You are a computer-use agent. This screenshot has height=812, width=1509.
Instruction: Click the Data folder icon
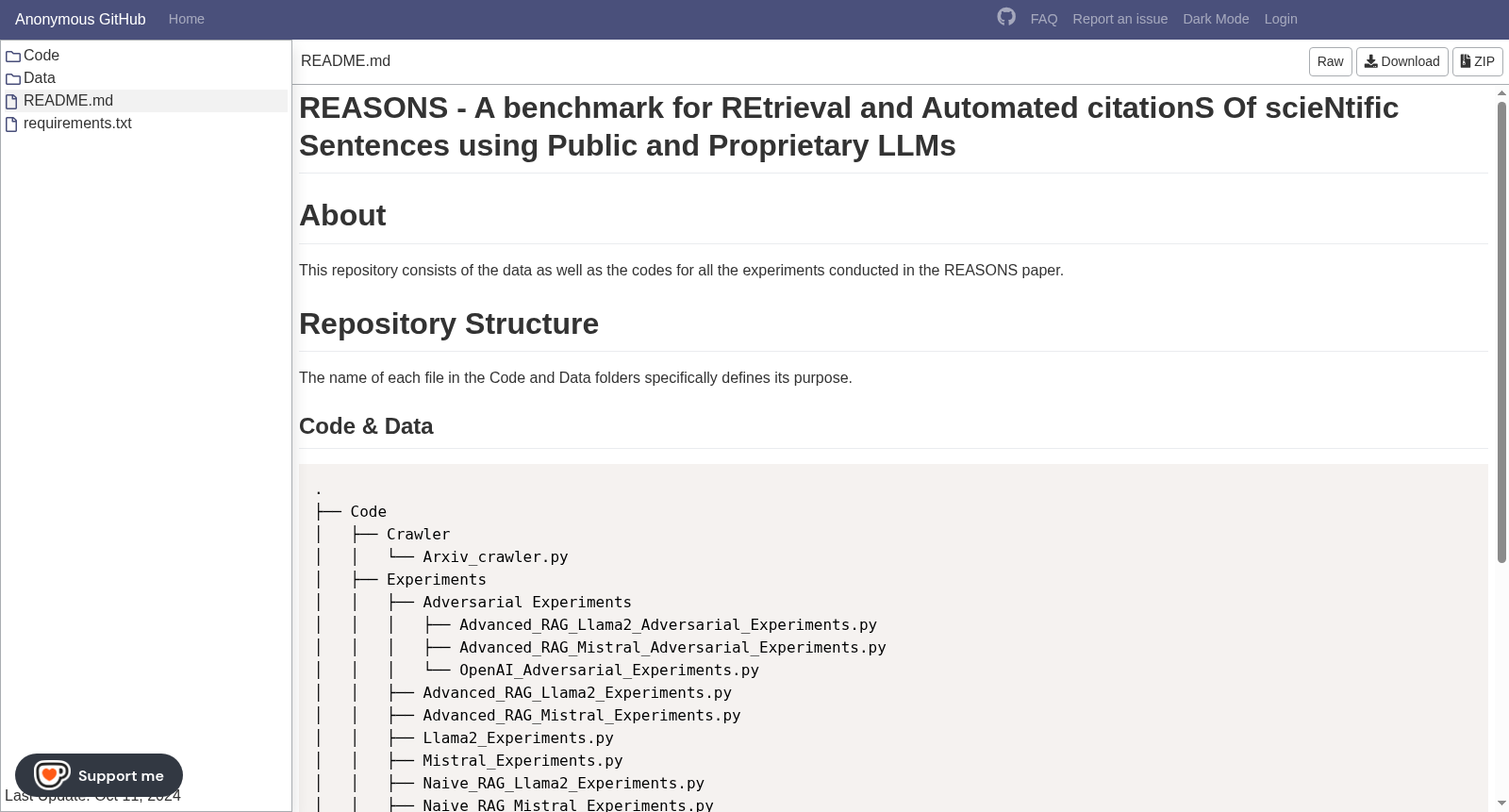click(x=13, y=79)
